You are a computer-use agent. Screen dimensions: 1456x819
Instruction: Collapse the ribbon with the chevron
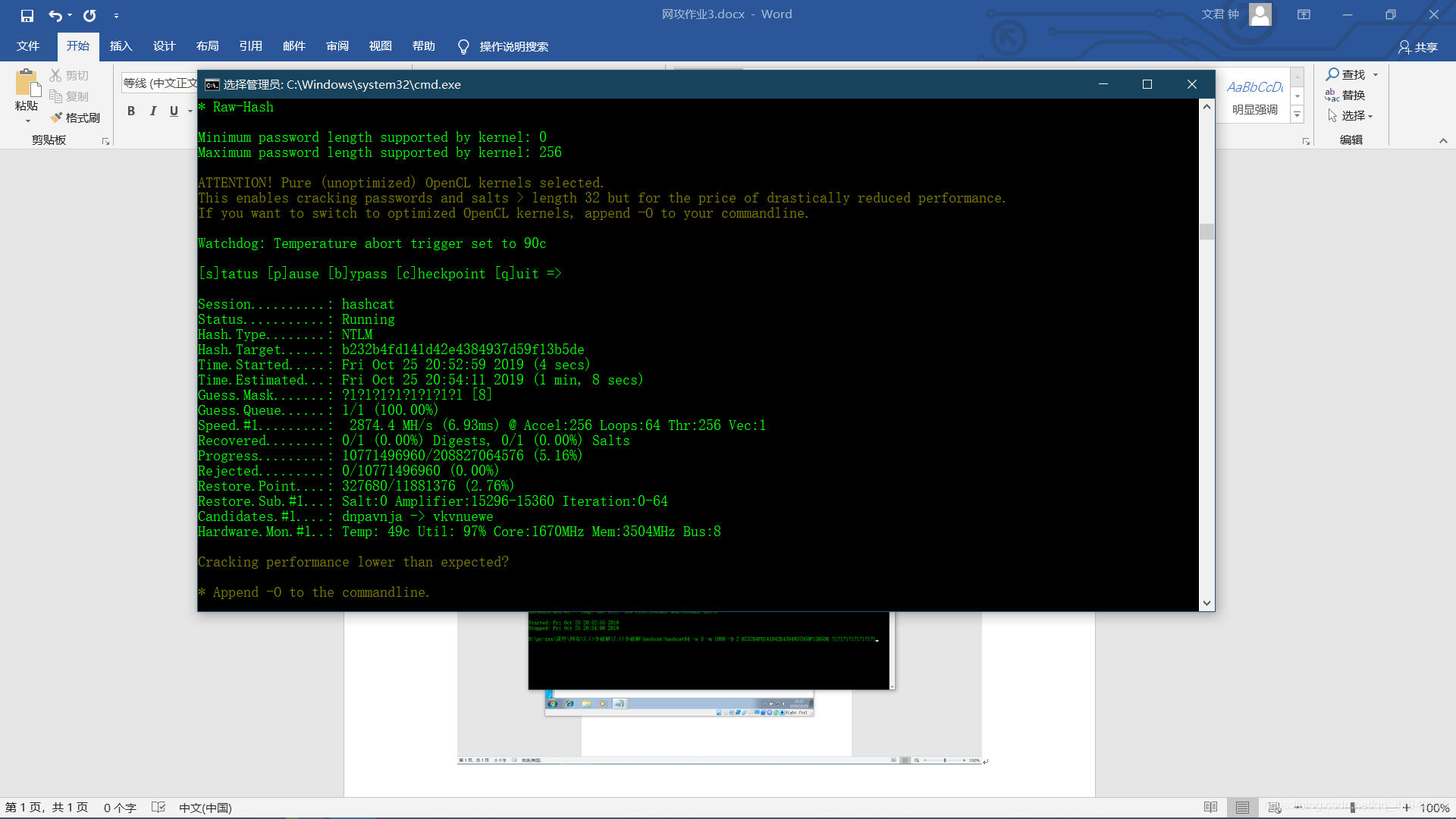coord(1443,141)
